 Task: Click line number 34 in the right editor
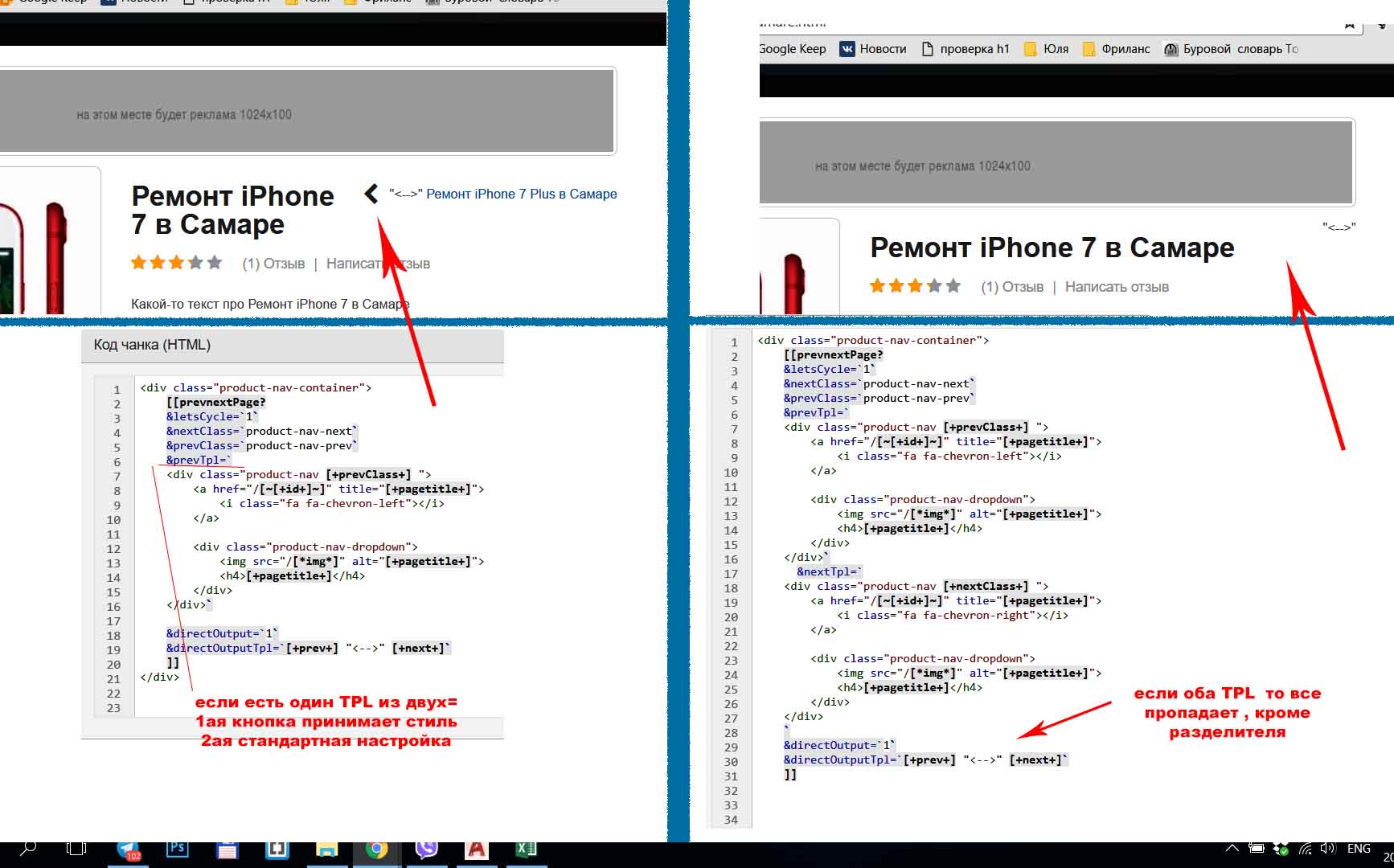pos(731,820)
